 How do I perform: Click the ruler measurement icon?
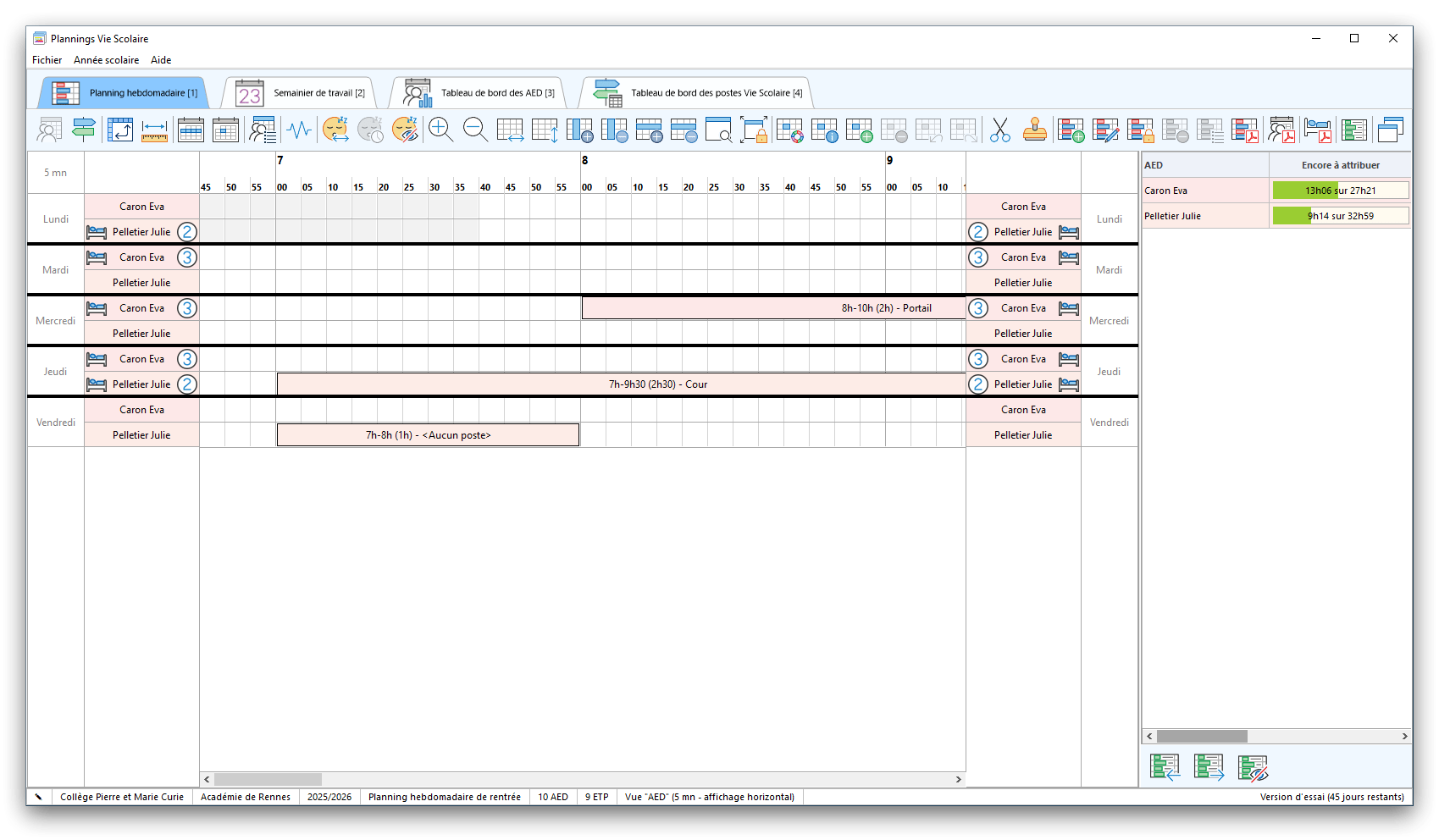click(x=154, y=130)
